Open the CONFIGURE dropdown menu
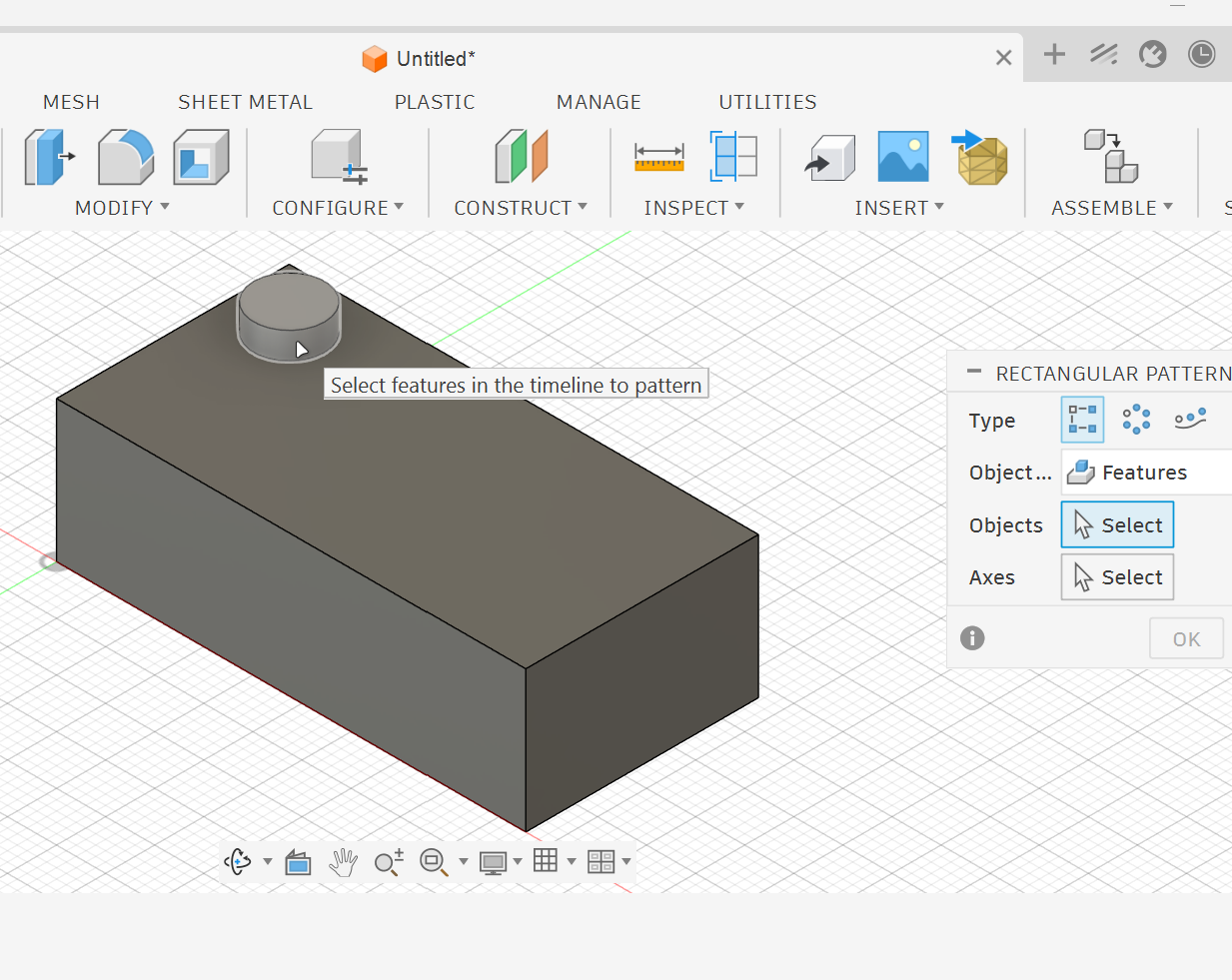Screen dimensions: 1232x980 pos(338,208)
